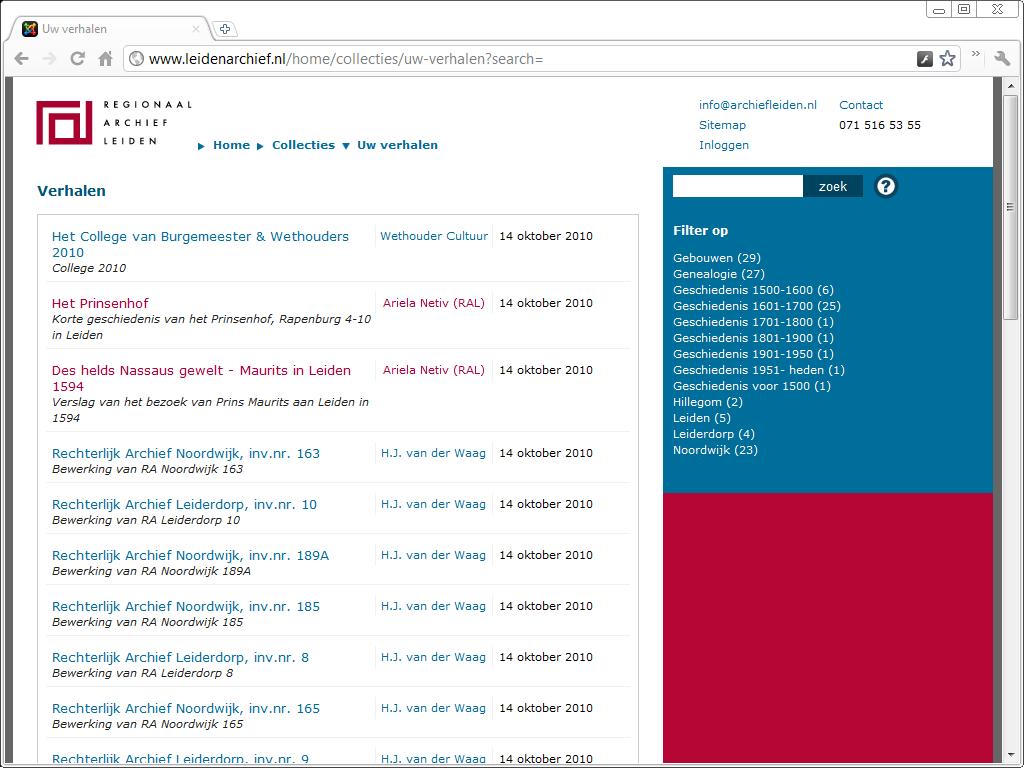1024x768 pixels.
Task: Click the Inloggen link
Action: [x=724, y=145]
